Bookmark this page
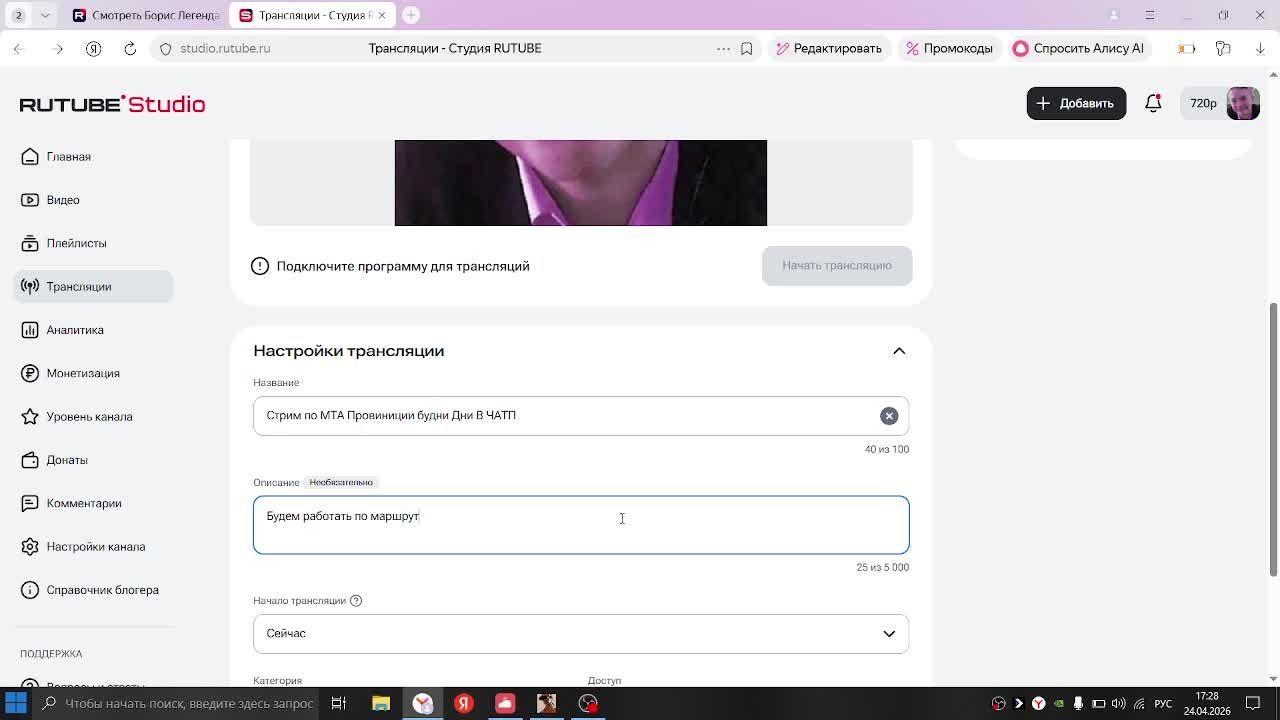This screenshot has height=720, width=1280. [746, 48]
